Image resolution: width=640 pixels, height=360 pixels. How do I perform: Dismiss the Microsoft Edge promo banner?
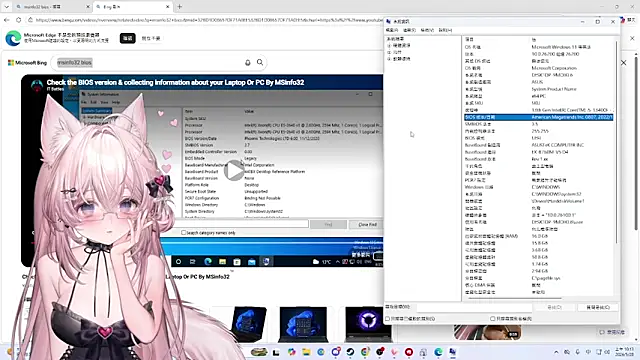point(632,38)
